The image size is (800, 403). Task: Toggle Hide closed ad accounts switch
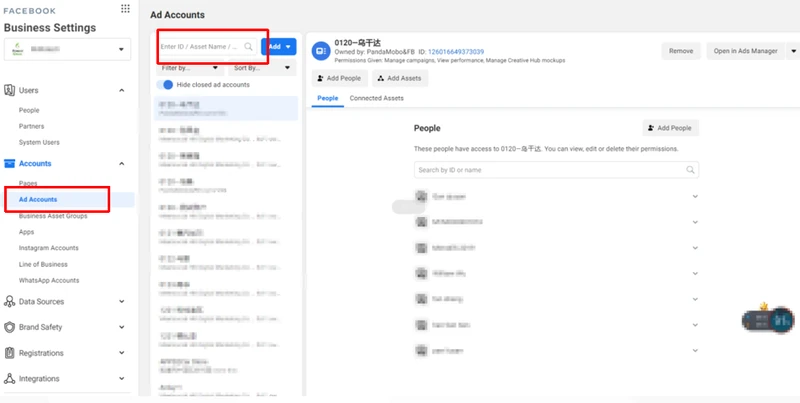pos(165,85)
